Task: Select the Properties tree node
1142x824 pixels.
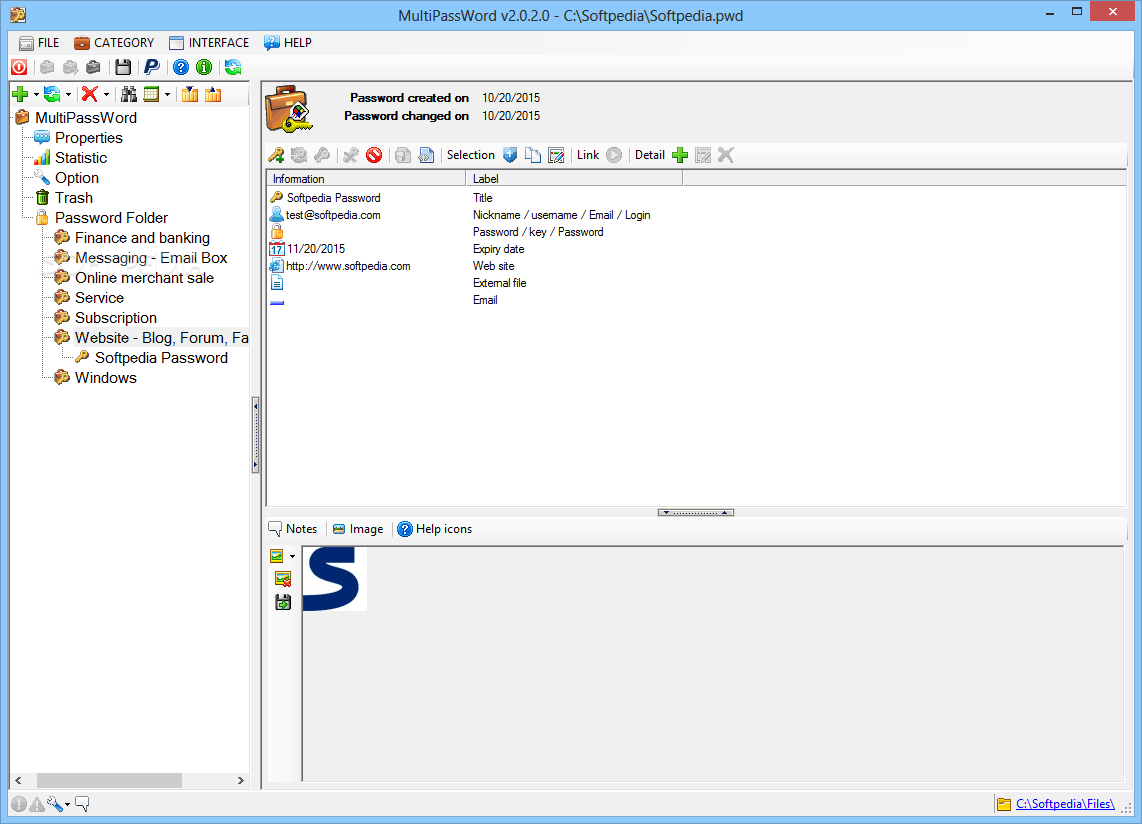Action: tap(89, 138)
